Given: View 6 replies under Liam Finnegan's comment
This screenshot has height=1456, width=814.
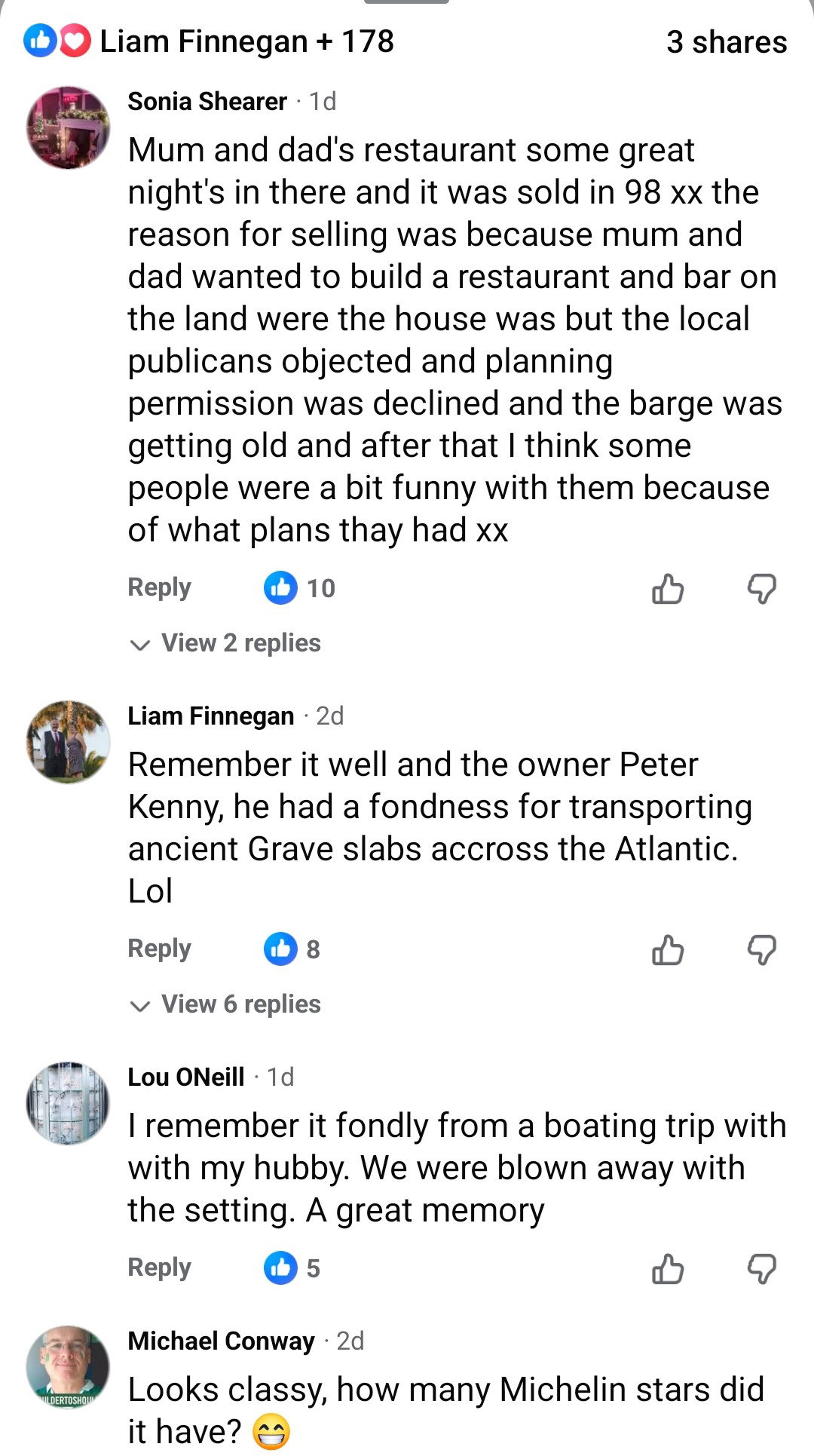Looking at the screenshot, I should (240, 1004).
